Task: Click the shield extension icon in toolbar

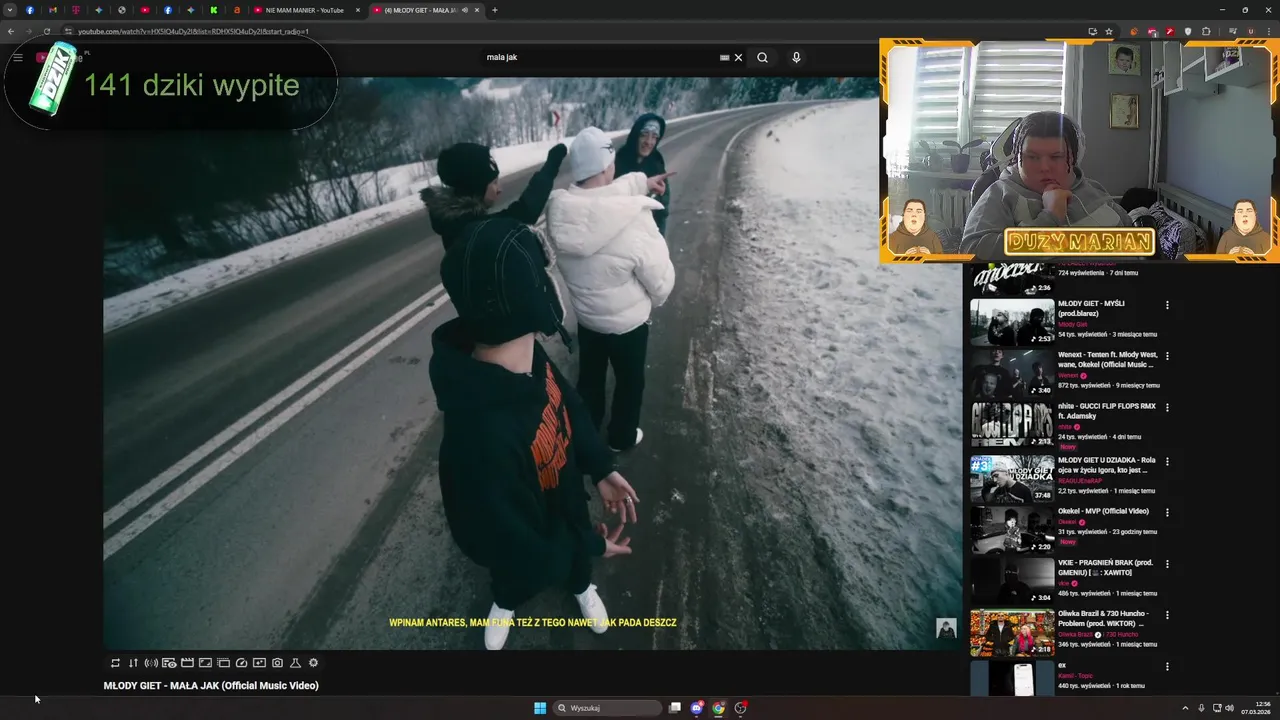Action: point(1188,31)
